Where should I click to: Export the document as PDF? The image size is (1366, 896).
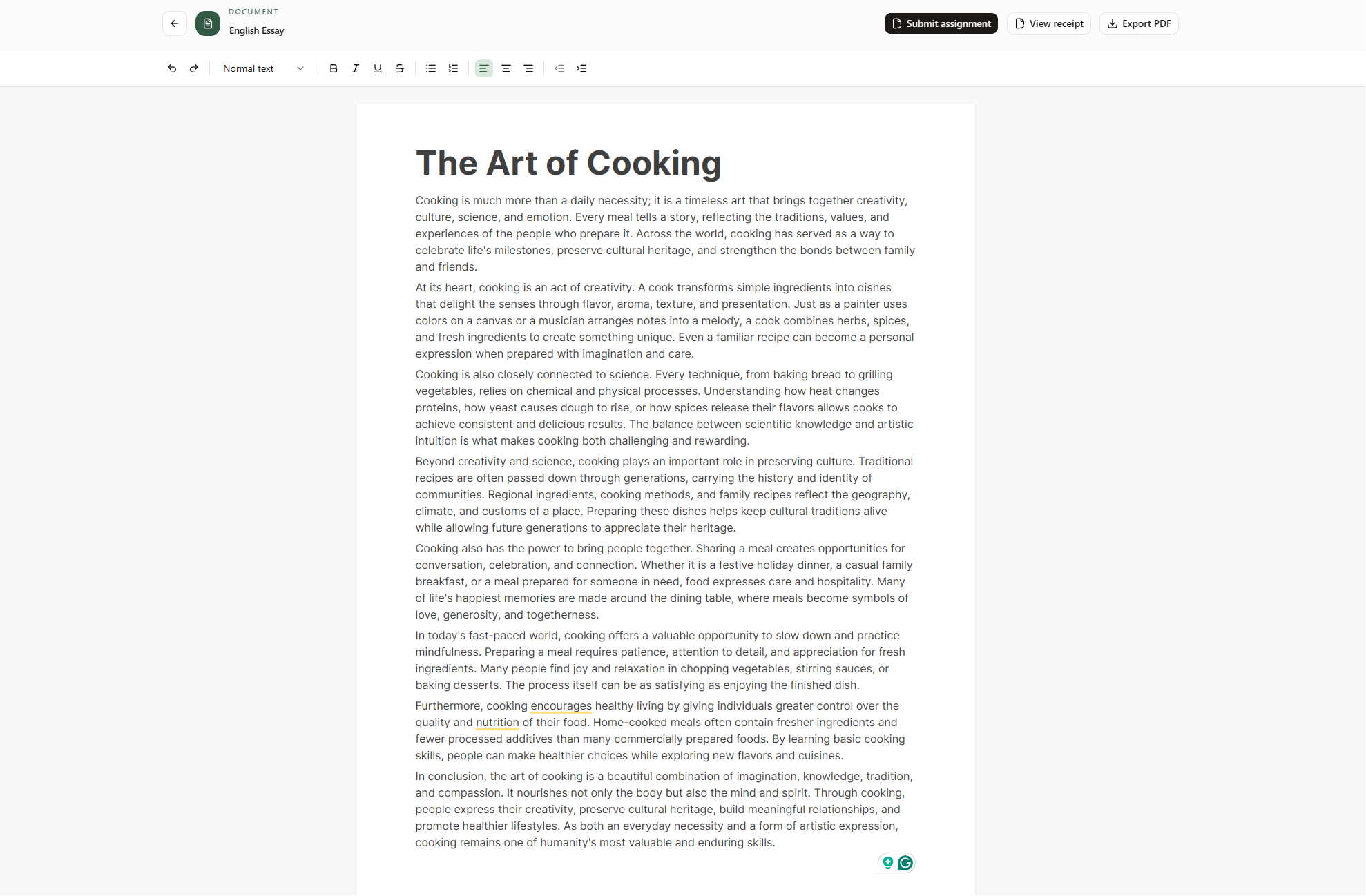pyautogui.click(x=1139, y=23)
